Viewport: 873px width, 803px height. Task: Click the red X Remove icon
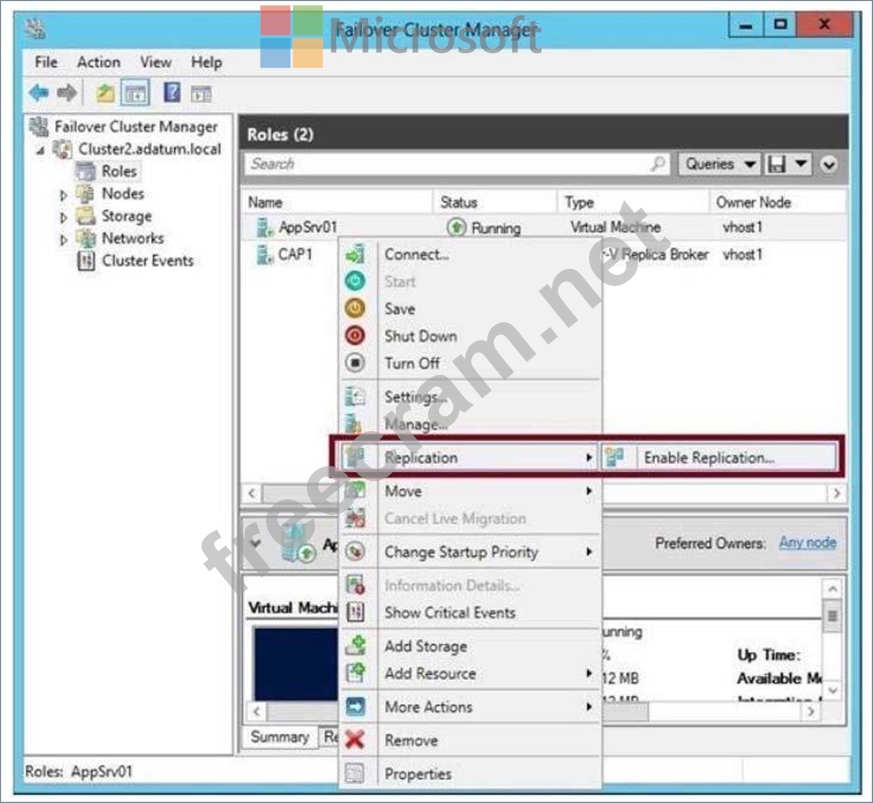pyautogui.click(x=355, y=740)
